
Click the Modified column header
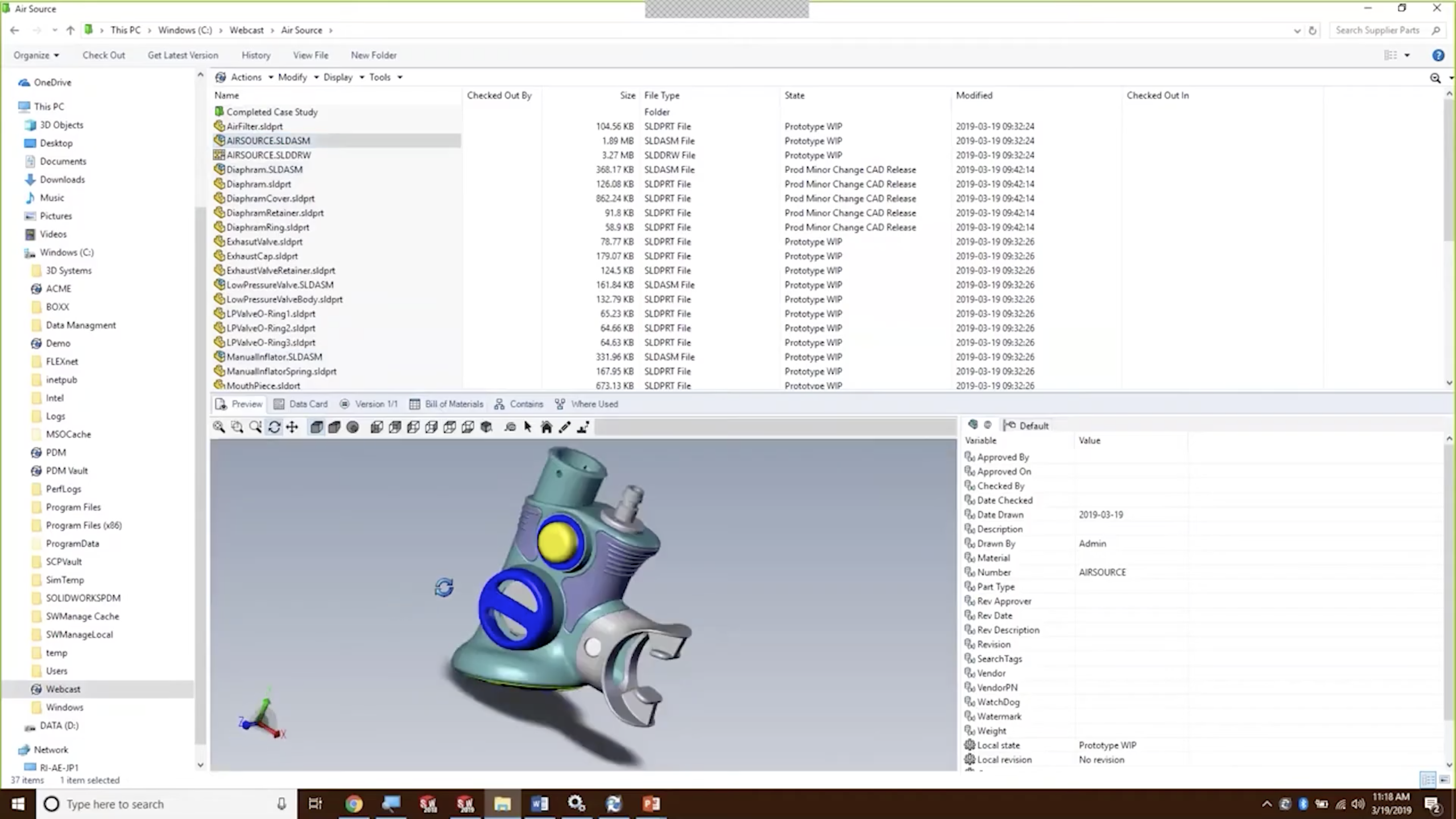click(x=974, y=96)
